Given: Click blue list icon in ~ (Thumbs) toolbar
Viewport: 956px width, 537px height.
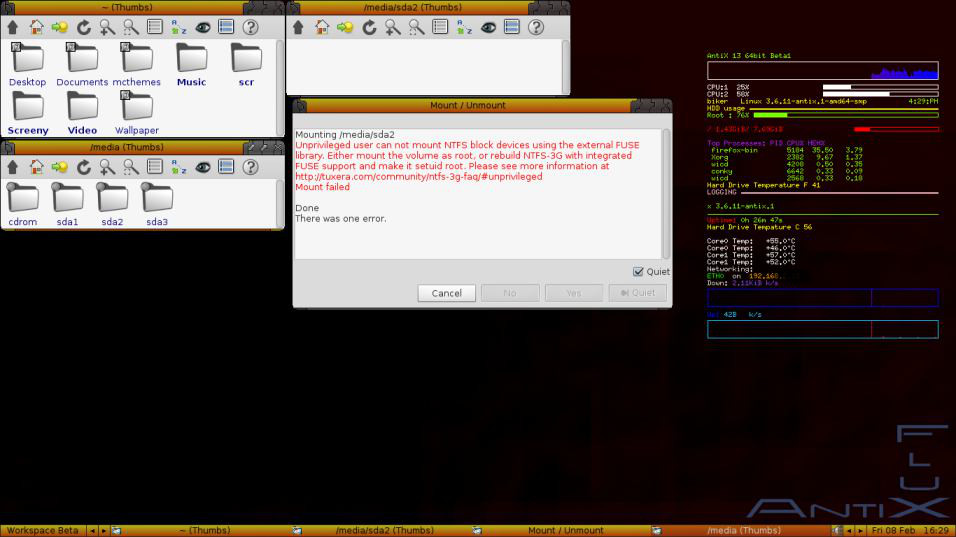Looking at the screenshot, I should click(x=226, y=27).
